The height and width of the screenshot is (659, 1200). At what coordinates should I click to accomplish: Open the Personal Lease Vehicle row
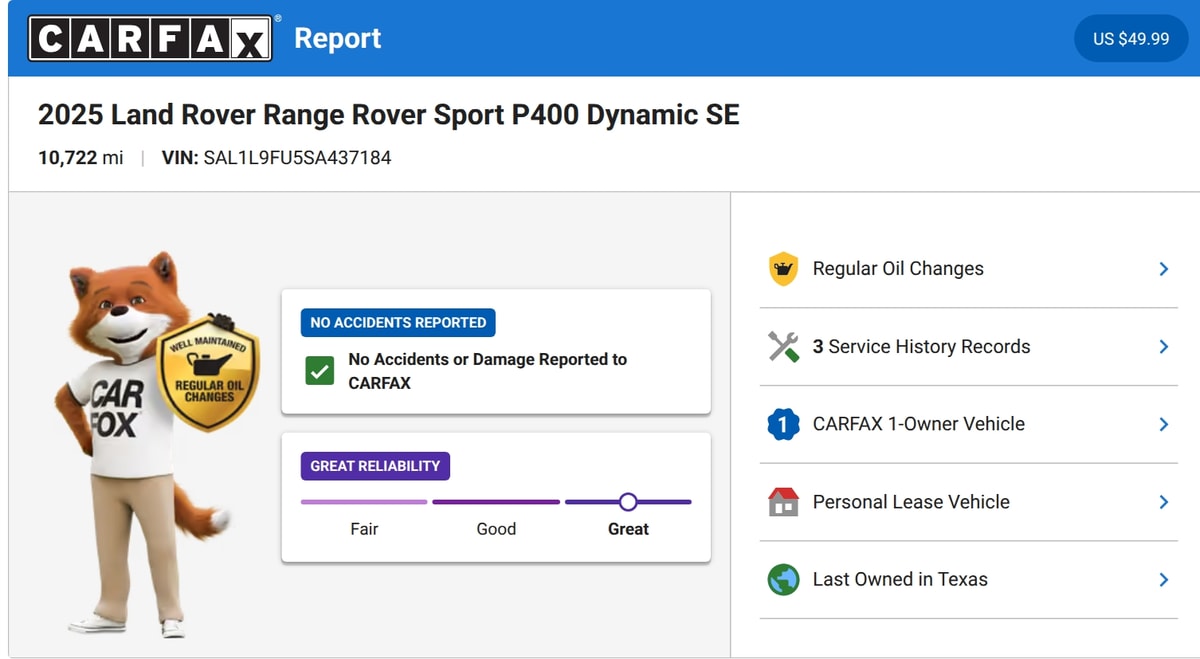(969, 502)
